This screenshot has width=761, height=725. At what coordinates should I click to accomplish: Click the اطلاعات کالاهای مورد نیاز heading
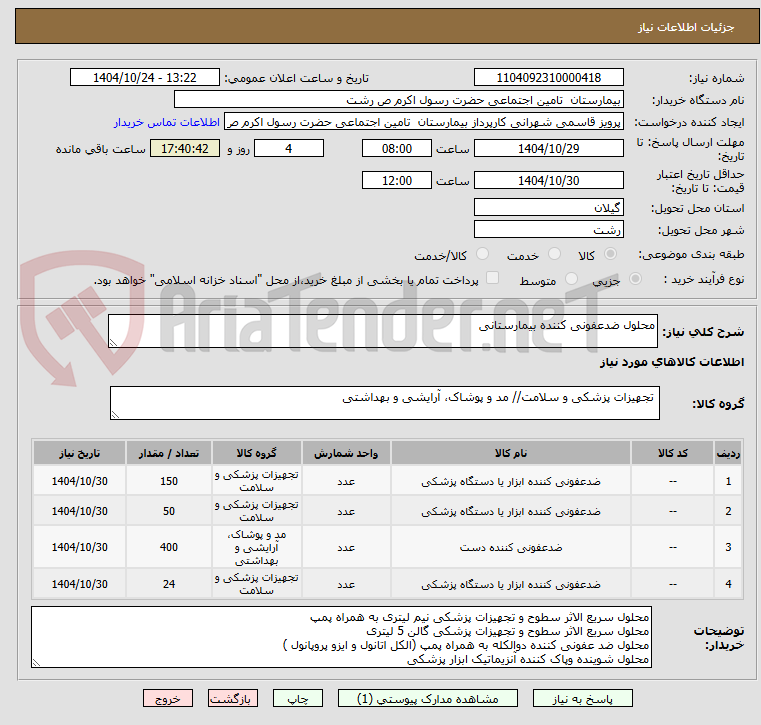pyautogui.click(x=672, y=362)
